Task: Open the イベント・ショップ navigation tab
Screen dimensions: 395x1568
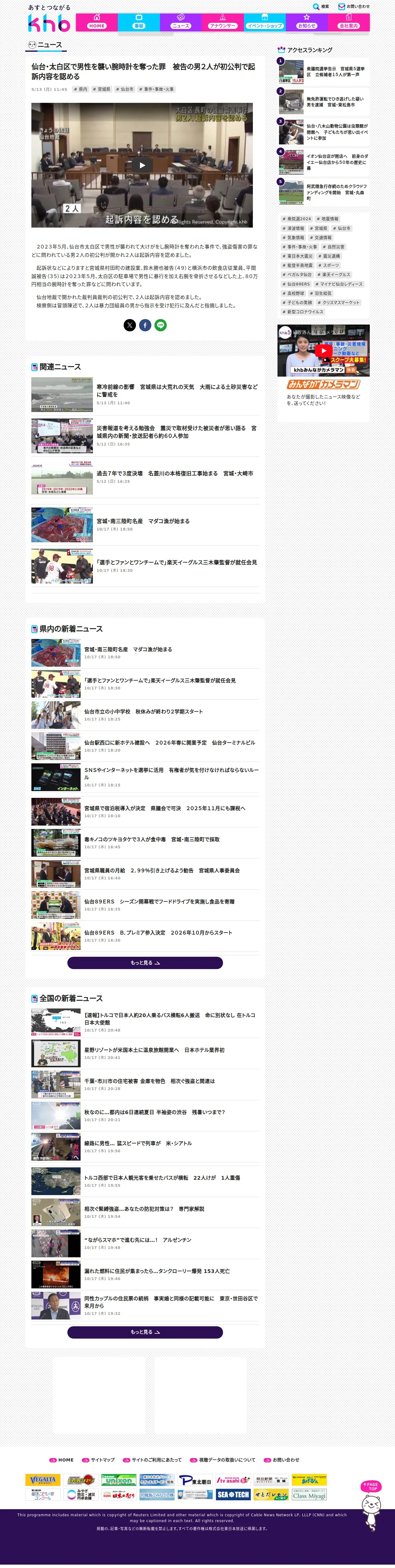Action: click(x=264, y=22)
